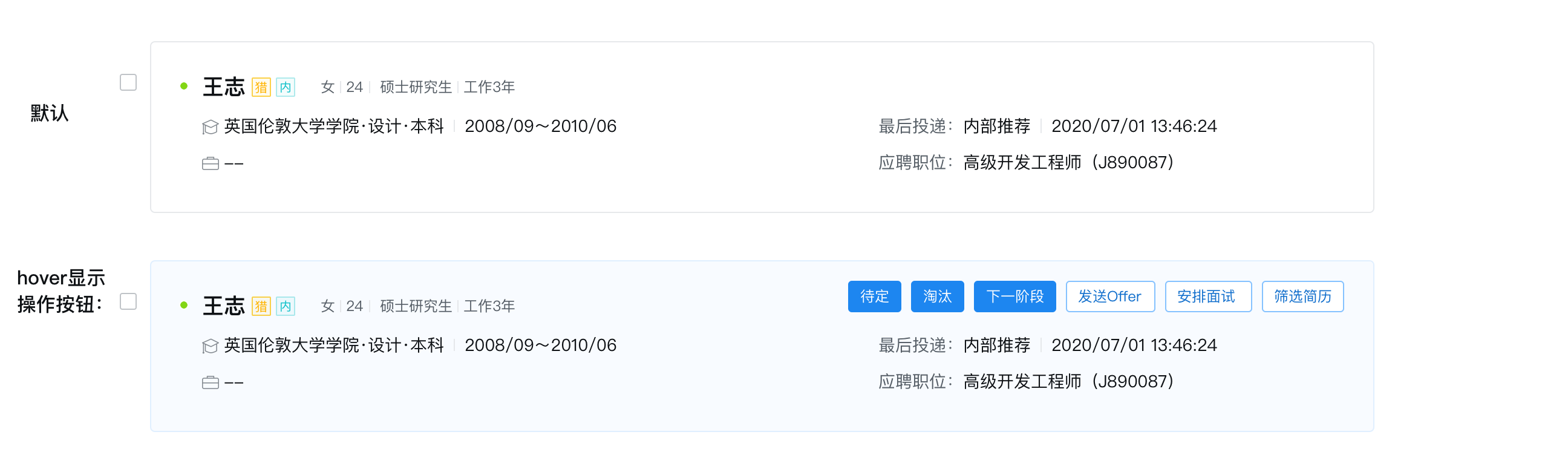The image size is (1568, 472).
Task: Click the graduation cap education icon in the hover card
Action: [210, 346]
